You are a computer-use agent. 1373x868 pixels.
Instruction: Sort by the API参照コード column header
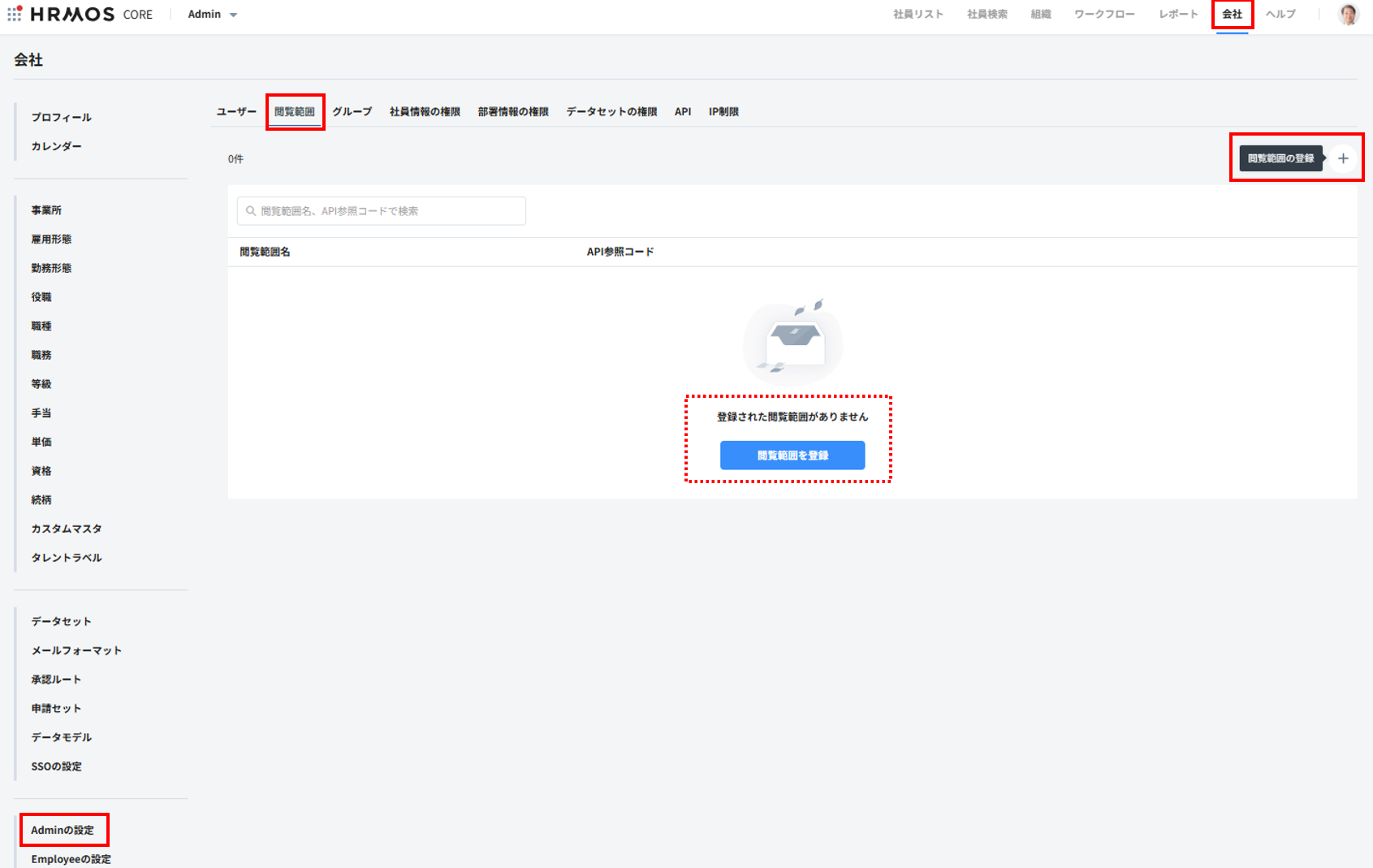click(620, 252)
